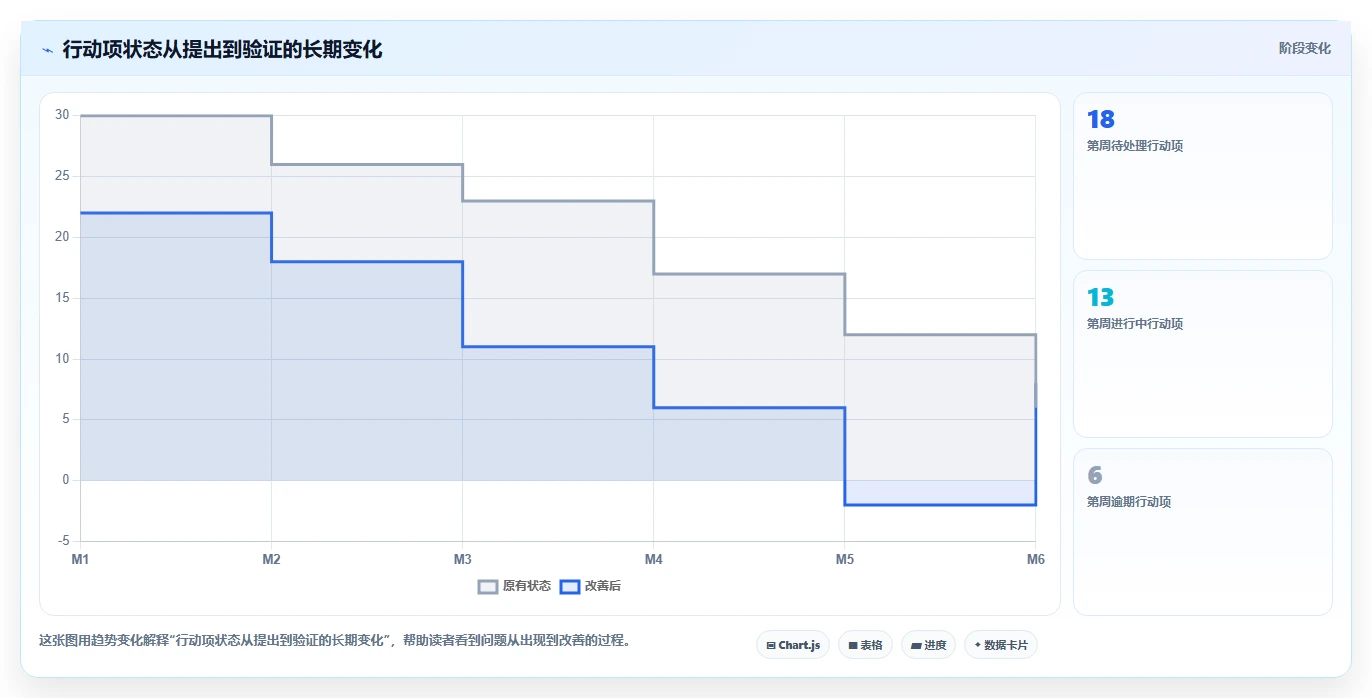
Task: Click the 进度 tag's small icon
Action: [916, 646]
